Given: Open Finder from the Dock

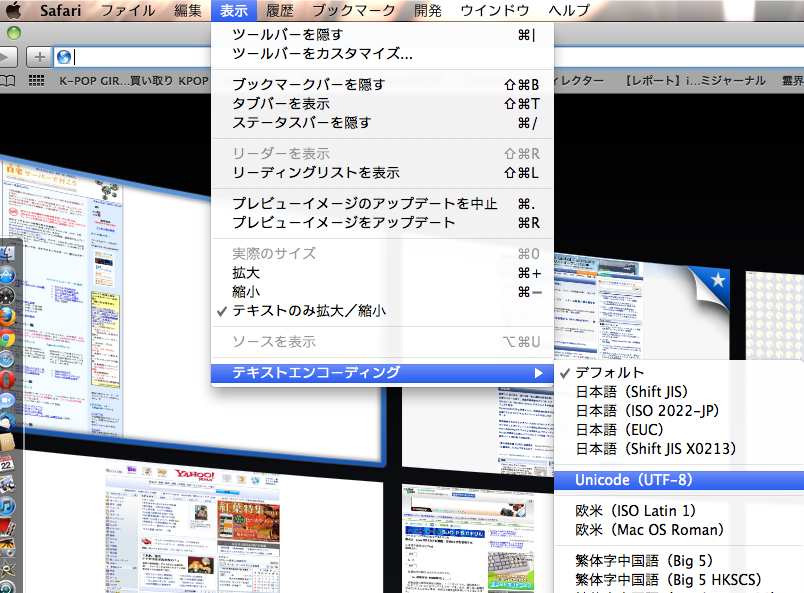Looking at the screenshot, I should click(7, 254).
